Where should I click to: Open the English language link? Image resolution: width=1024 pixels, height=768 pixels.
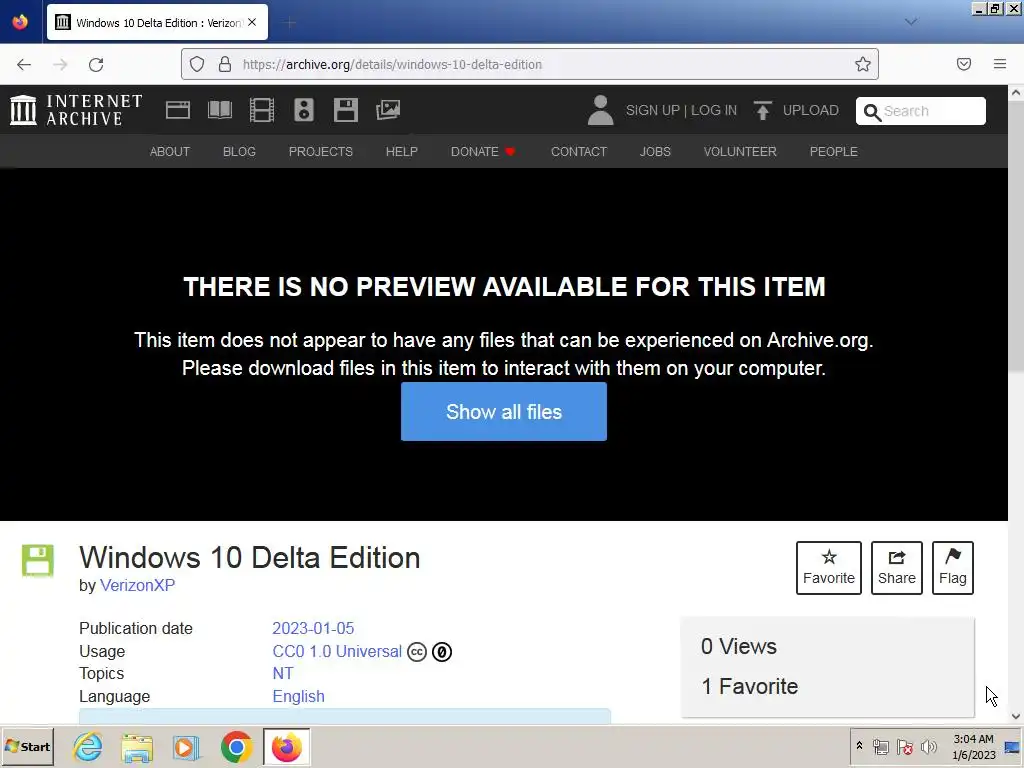[x=298, y=696]
